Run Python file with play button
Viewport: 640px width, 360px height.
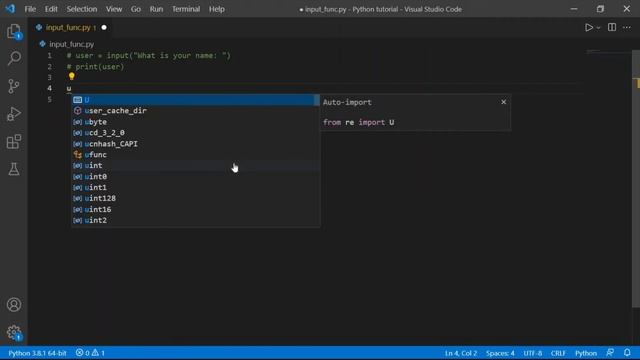(x=589, y=27)
